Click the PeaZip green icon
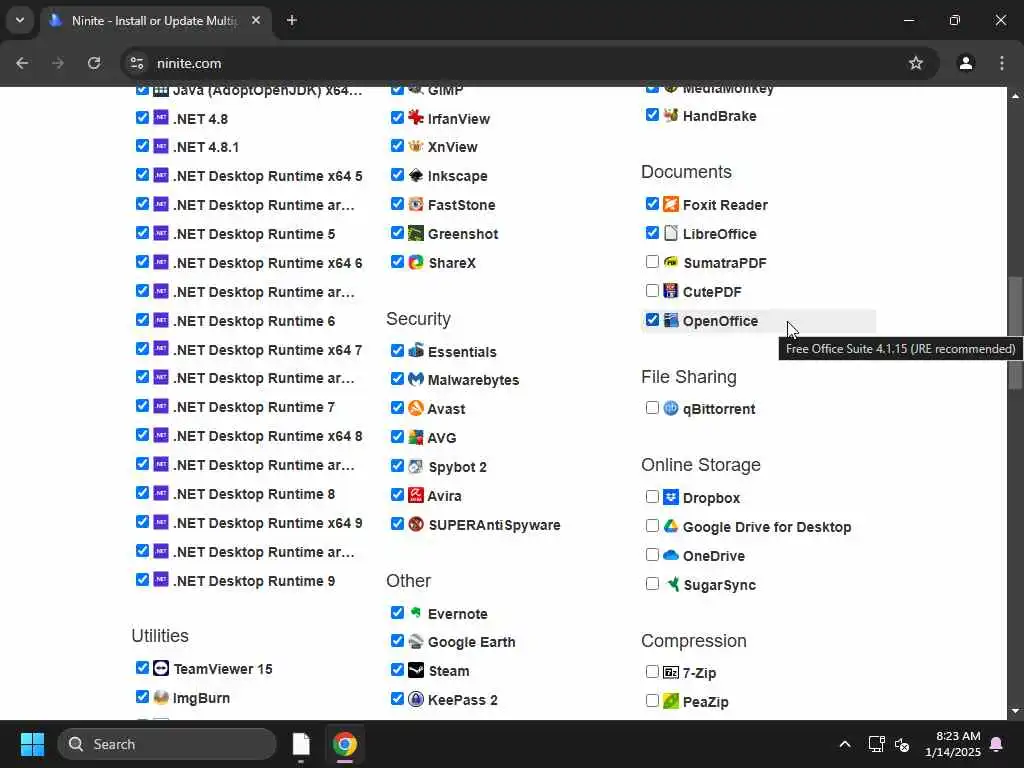The image size is (1024, 768). [x=671, y=701]
